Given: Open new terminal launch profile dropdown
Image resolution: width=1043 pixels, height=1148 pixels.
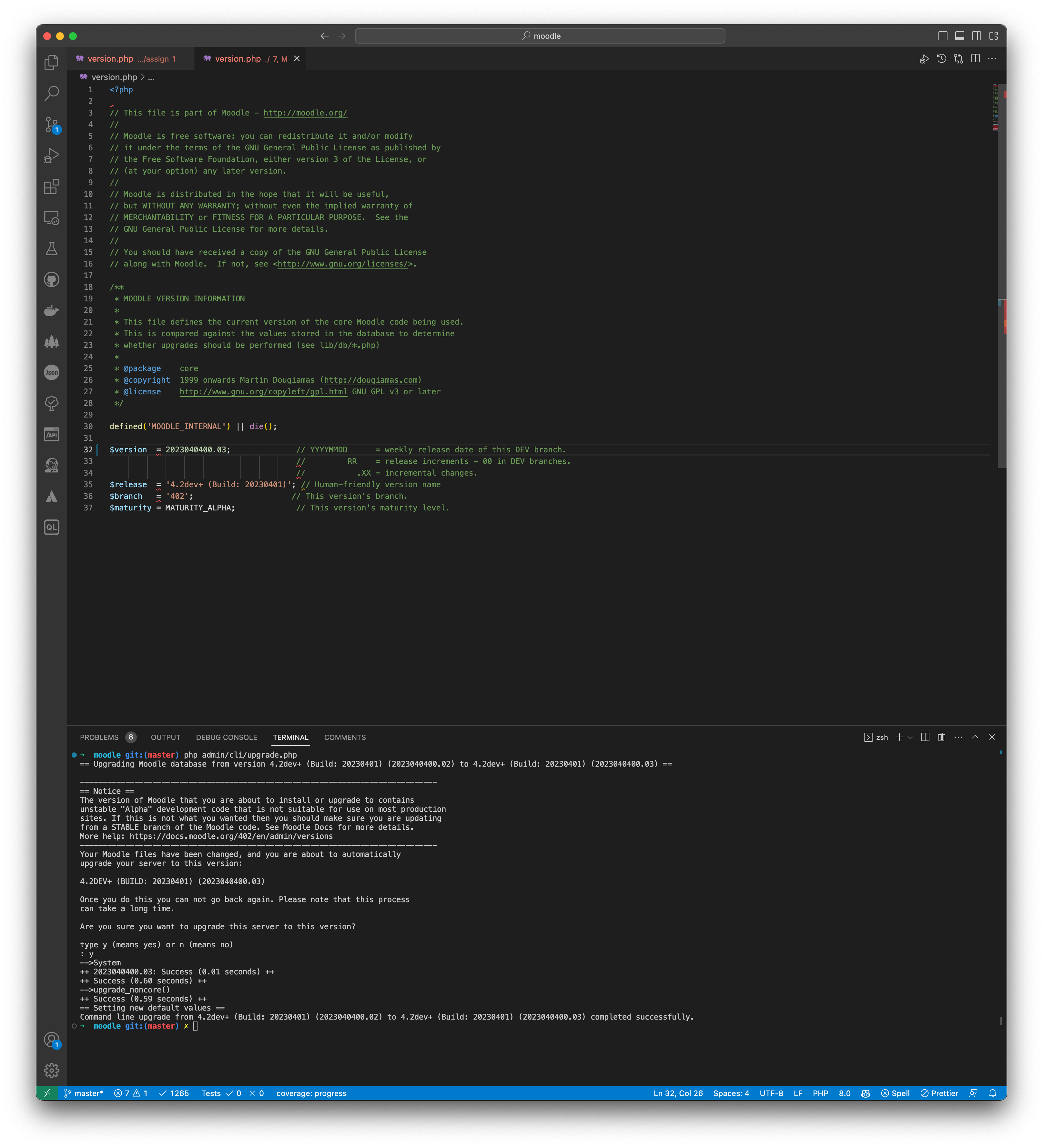Looking at the screenshot, I should [910, 738].
